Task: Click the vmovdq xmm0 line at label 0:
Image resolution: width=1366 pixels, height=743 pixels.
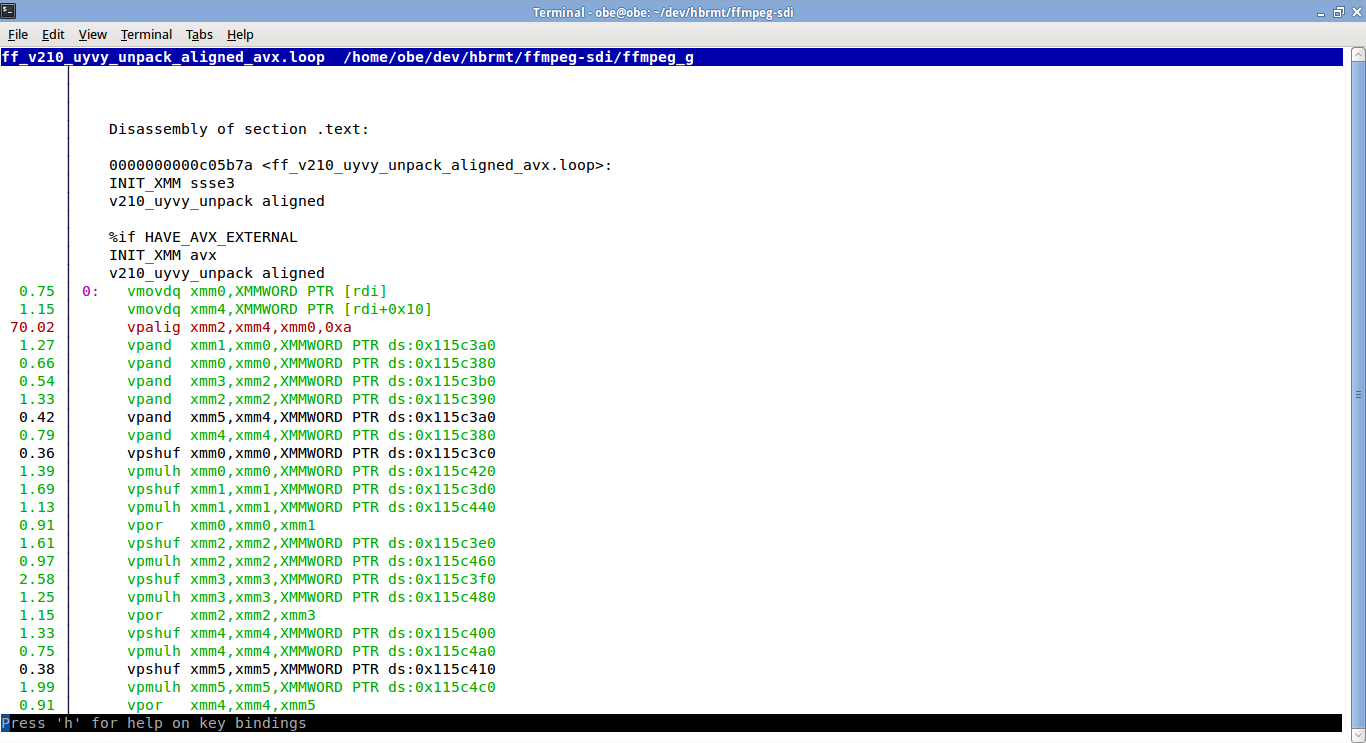Action: coord(256,291)
